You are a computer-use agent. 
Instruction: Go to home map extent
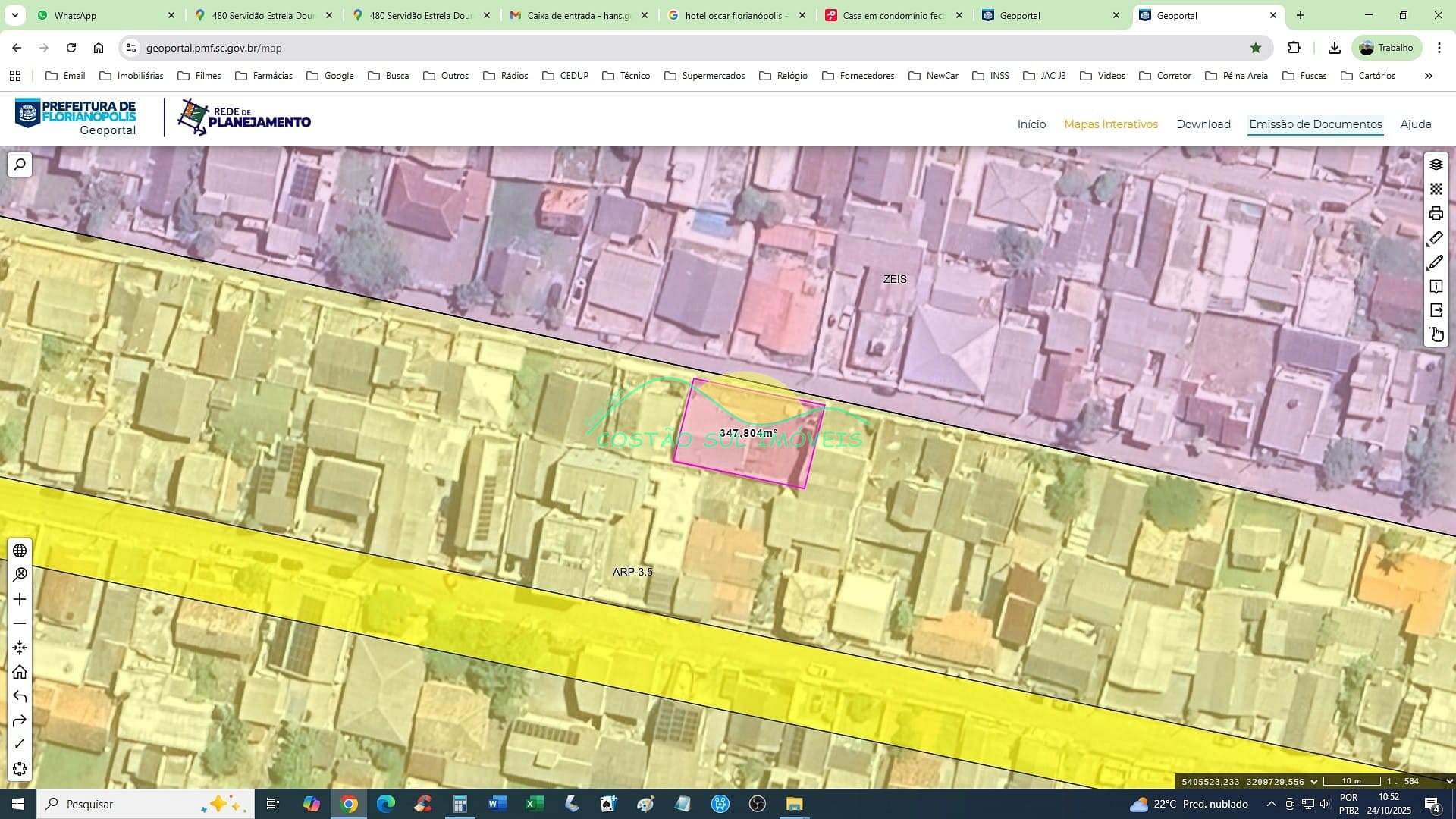coord(20,672)
